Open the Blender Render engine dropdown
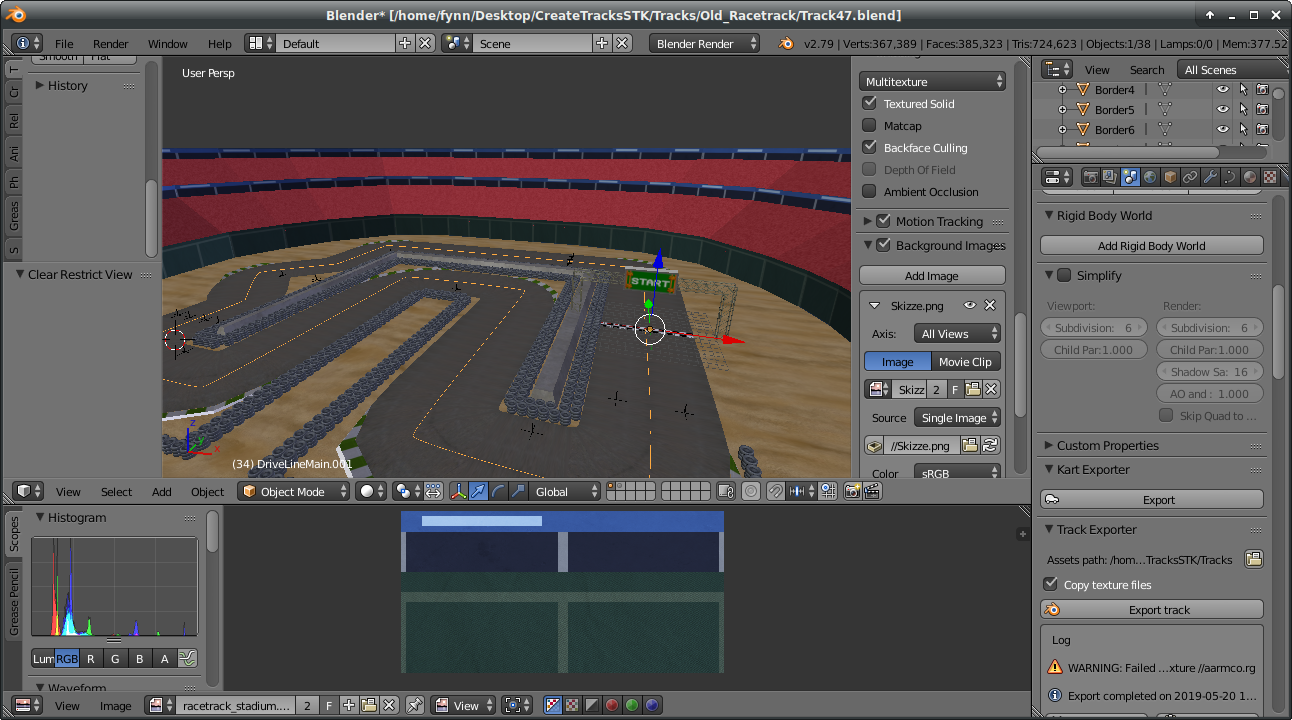1292x720 pixels. tap(704, 43)
